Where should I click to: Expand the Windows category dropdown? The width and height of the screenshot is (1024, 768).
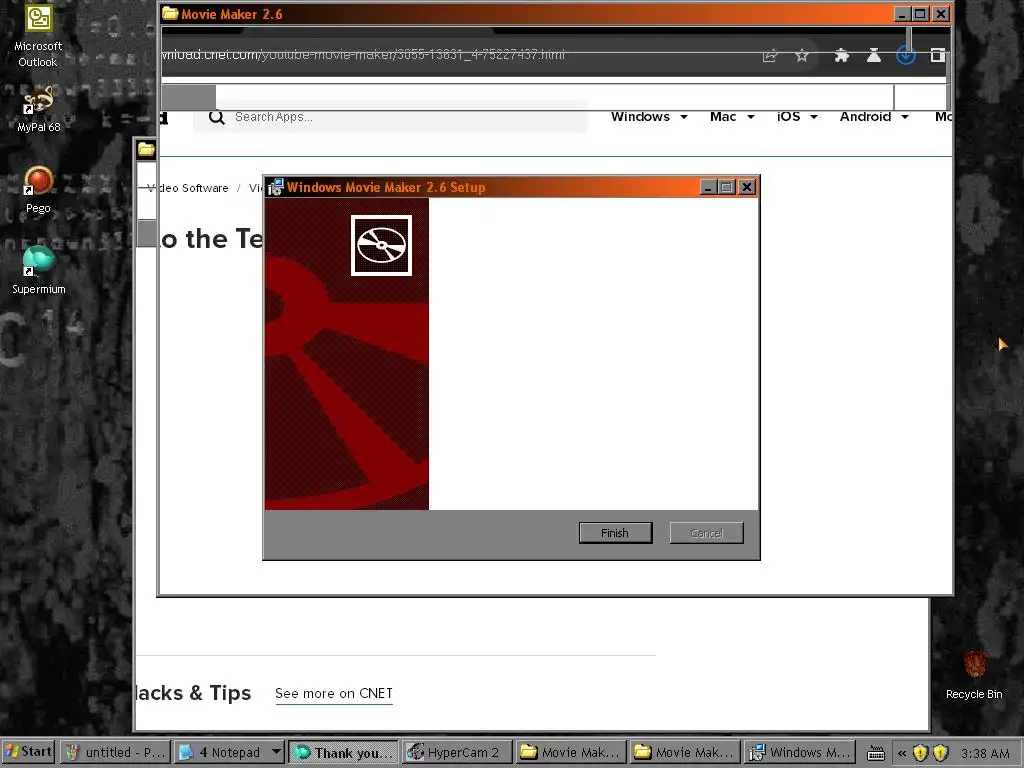pos(649,117)
